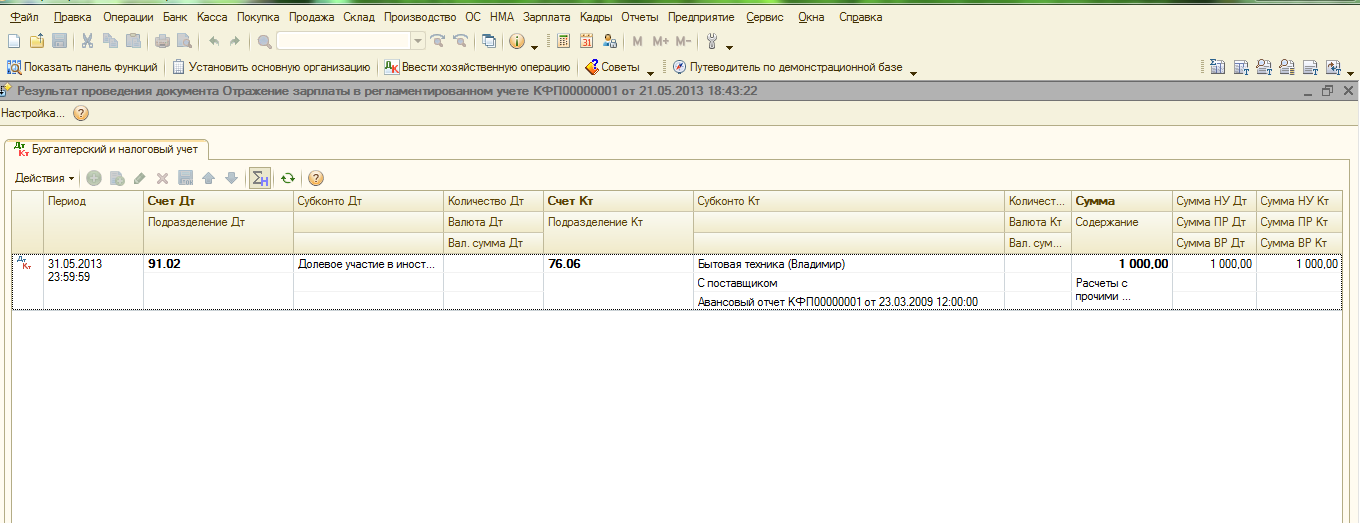This screenshot has width=1360, height=523.
Task: Click the M- memory subtract button
Action: click(683, 41)
